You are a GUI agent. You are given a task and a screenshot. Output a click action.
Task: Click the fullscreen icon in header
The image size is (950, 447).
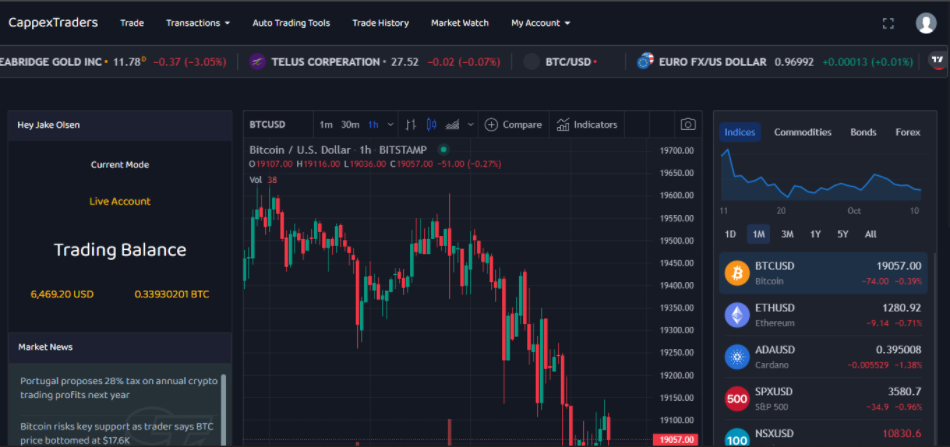point(887,23)
